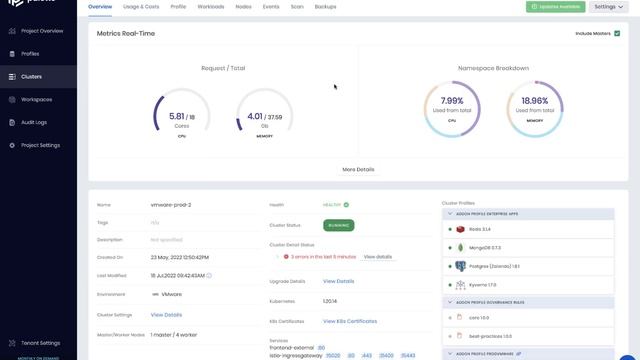The width and height of the screenshot is (640, 360).
Task: Click the 7.99% CPU namespace donut chart
Action: 452,109
